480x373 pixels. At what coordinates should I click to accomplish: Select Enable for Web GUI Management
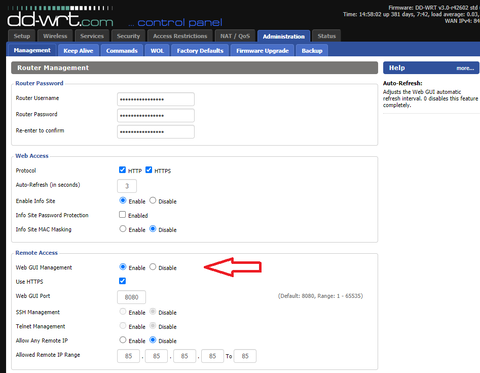pos(123,267)
